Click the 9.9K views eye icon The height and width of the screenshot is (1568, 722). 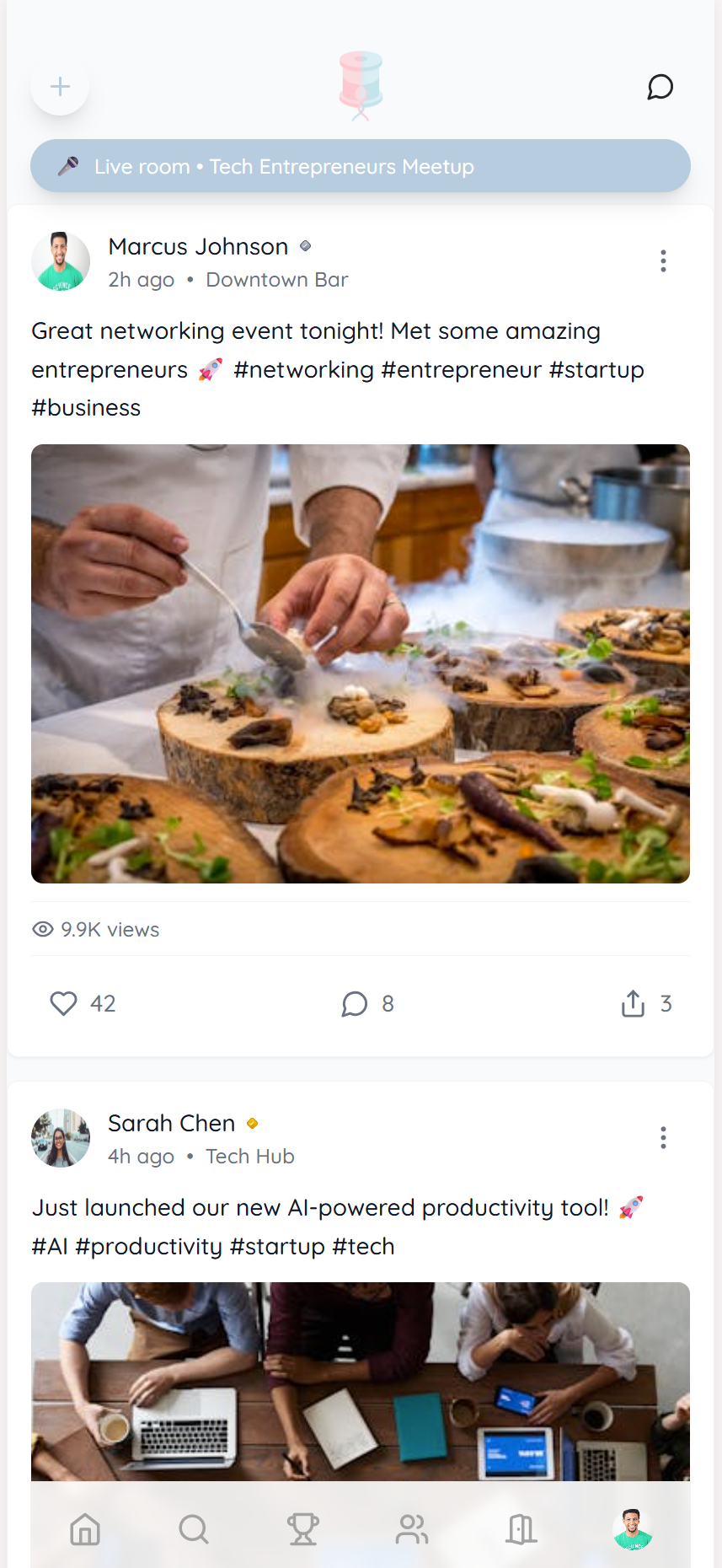pyautogui.click(x=43, y=929)
